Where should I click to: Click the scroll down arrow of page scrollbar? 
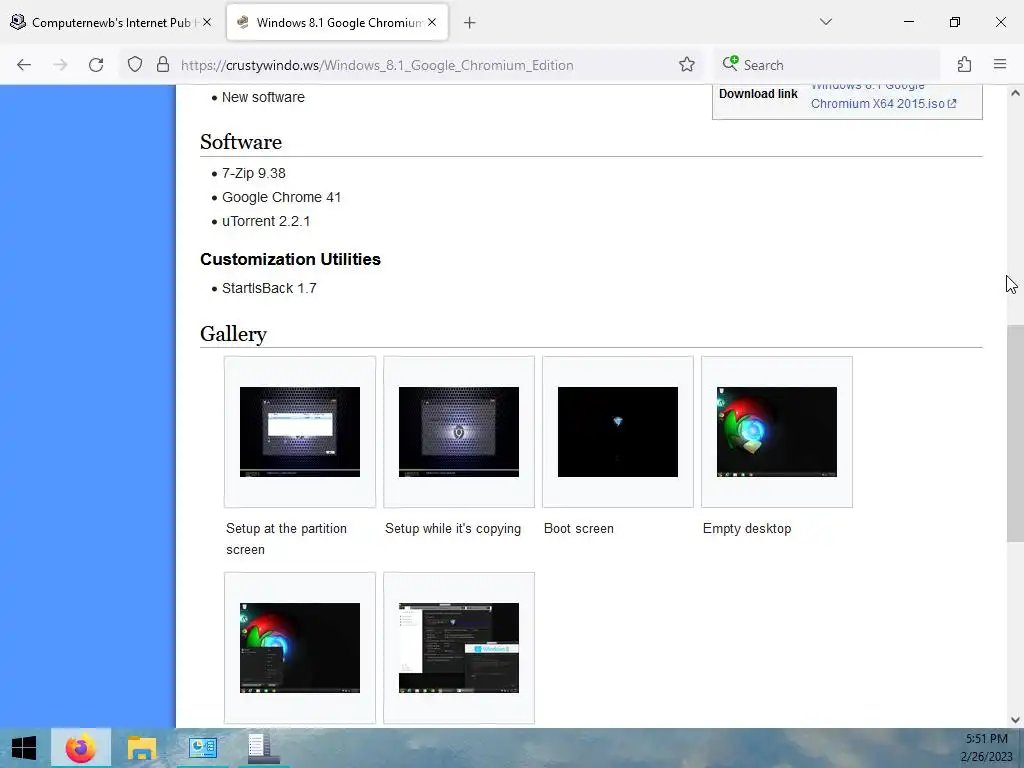[x=1015, y=720]
